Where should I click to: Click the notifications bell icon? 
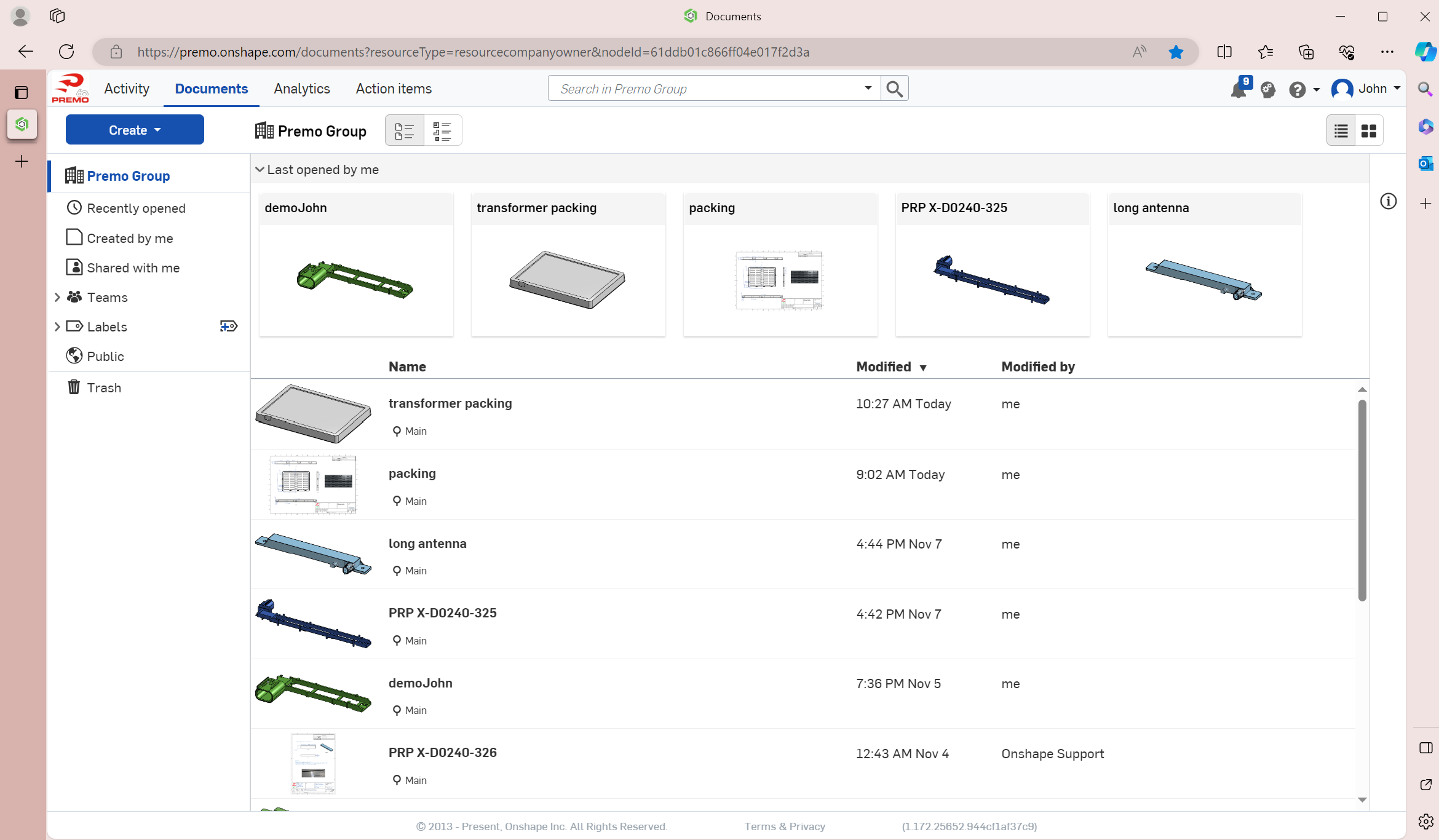pyautogui.click(x=1238, y=90)
